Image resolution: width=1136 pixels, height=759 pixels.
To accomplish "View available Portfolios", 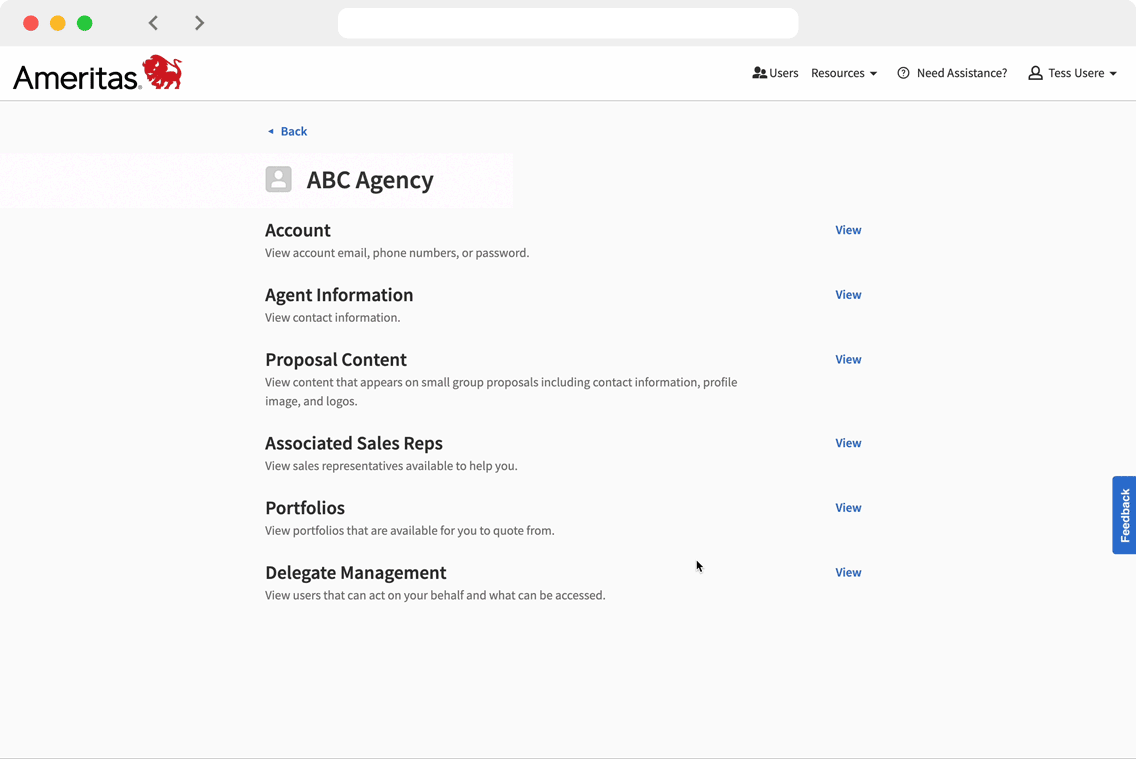I will [x=848, y=508].
